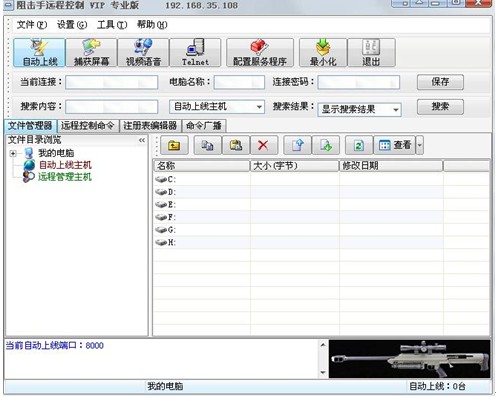496x398 pixels.
Task: Open the 查看 view dropdown arrow
Action: tap(420, 145)
